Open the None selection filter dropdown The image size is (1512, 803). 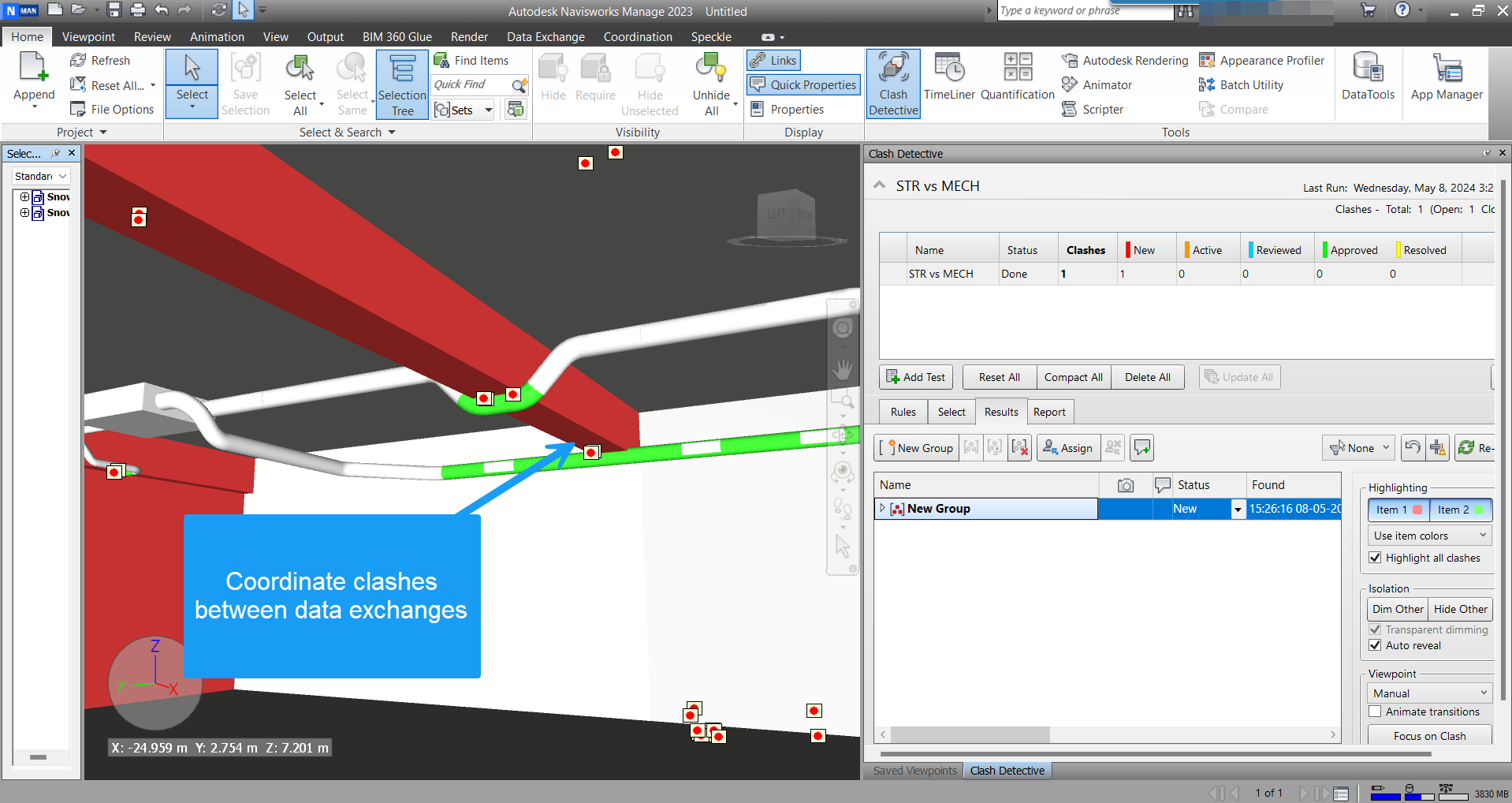(1358, 448)
